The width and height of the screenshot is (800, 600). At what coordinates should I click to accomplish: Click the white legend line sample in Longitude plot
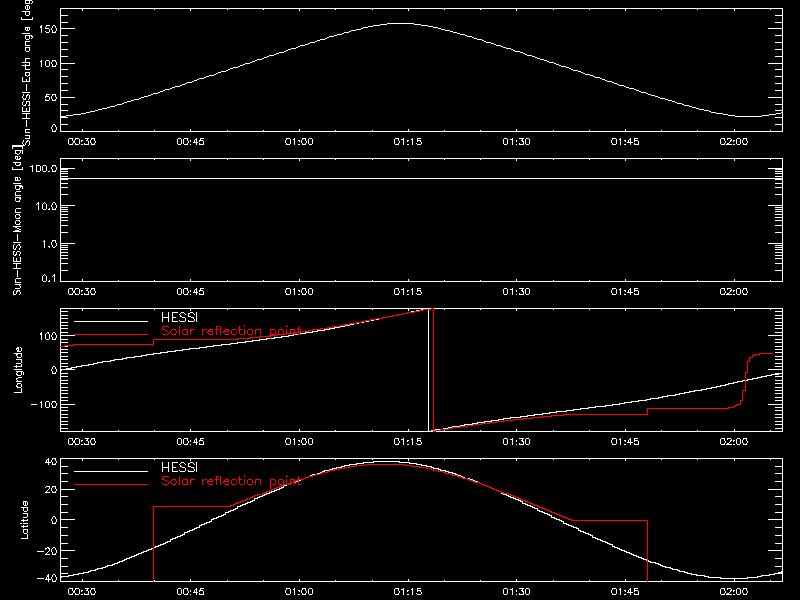click(x=111, y=321)
